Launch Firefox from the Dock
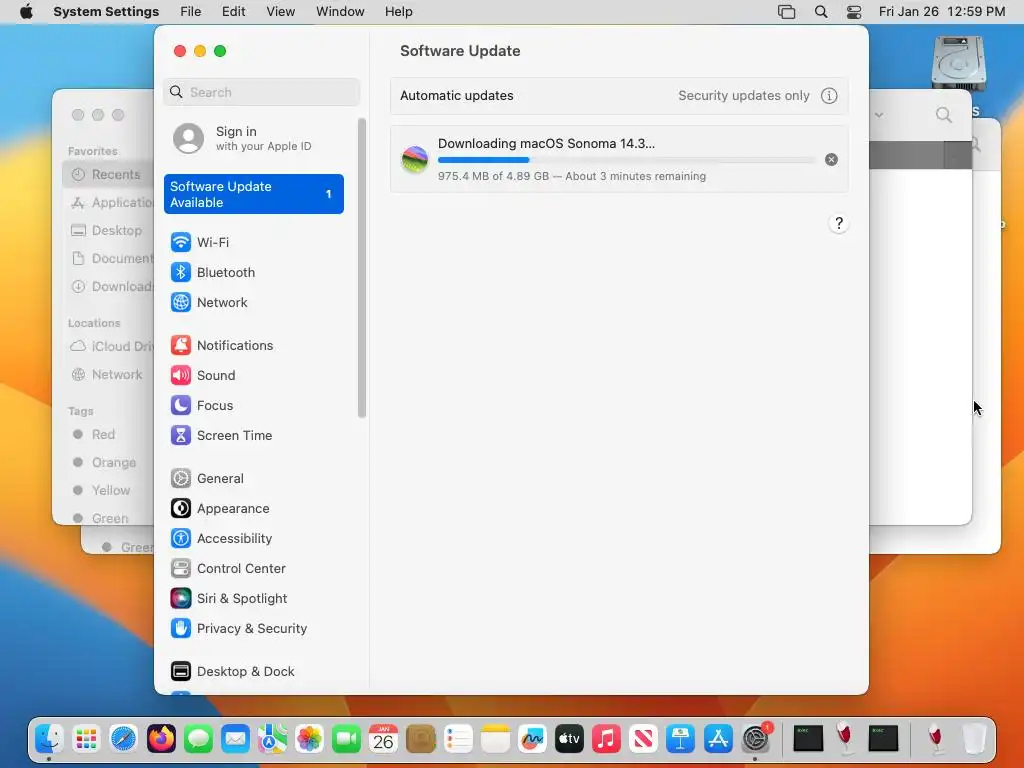The image size is (1024, 768). point(161,739)
